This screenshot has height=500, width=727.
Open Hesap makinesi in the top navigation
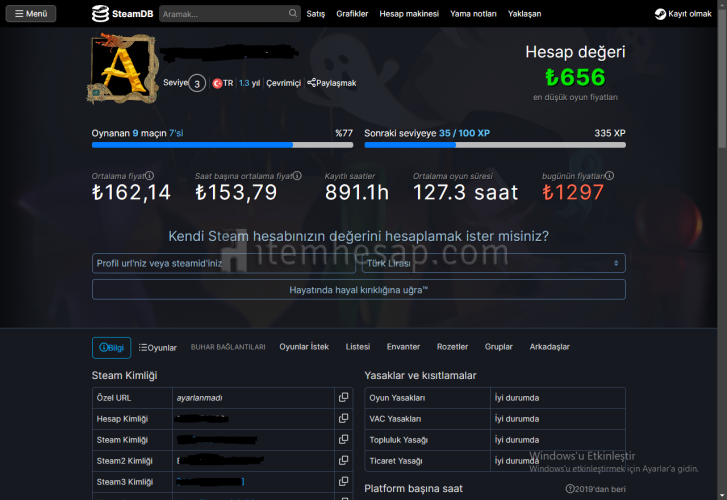coord(409,14)
